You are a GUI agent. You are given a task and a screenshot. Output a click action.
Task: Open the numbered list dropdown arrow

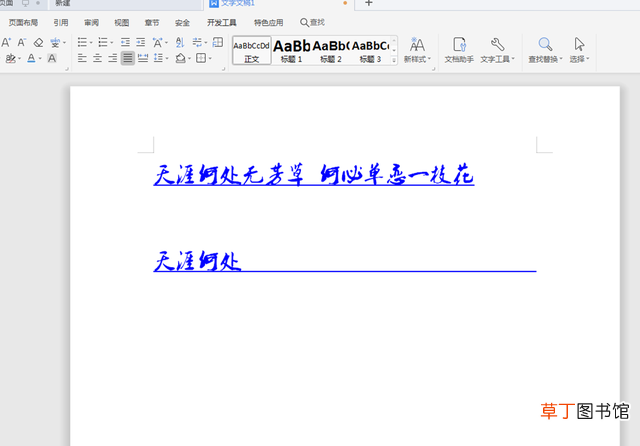point(112,43)
